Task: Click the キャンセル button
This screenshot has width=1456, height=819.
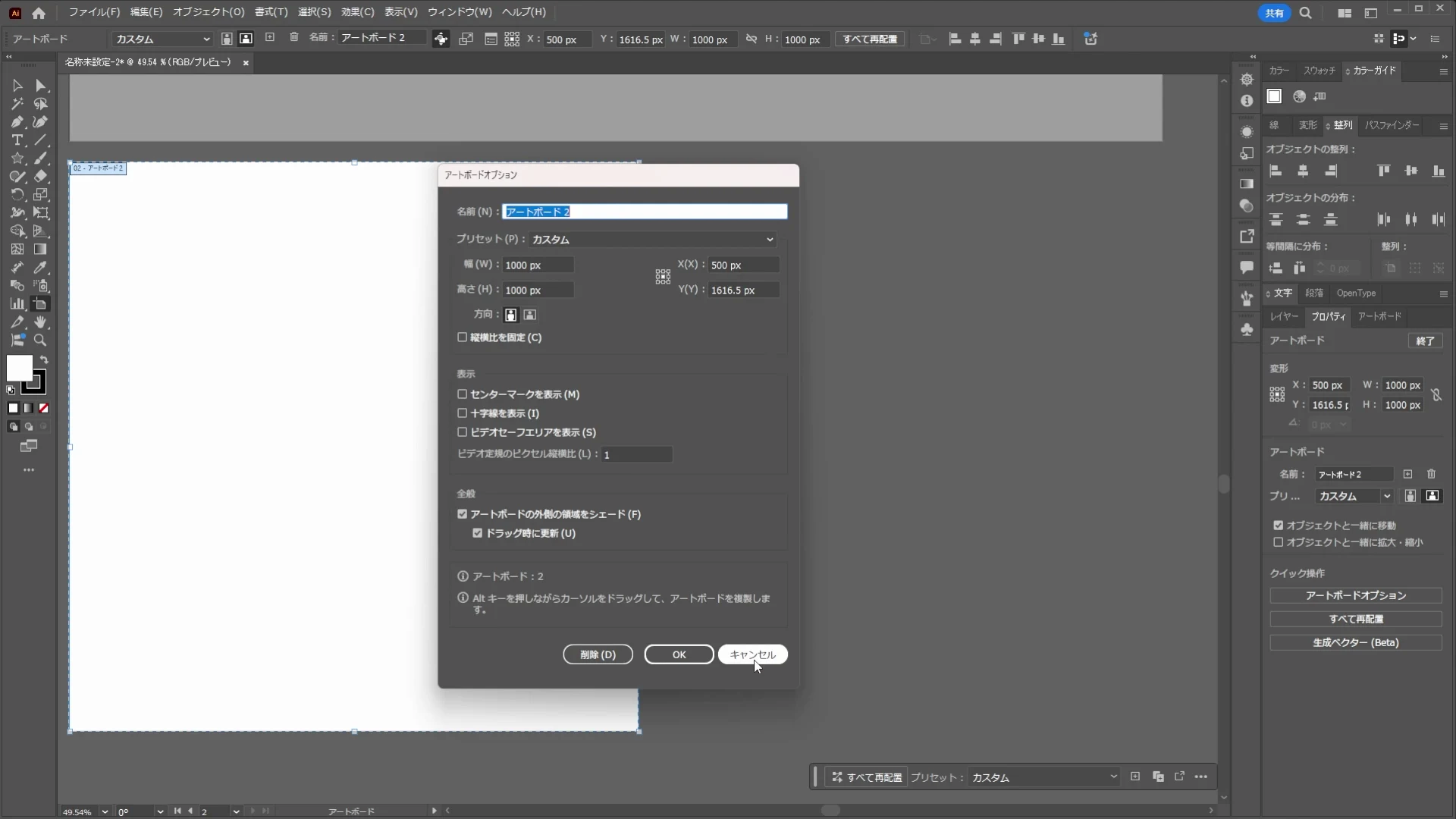Action: tap(752, 654)
